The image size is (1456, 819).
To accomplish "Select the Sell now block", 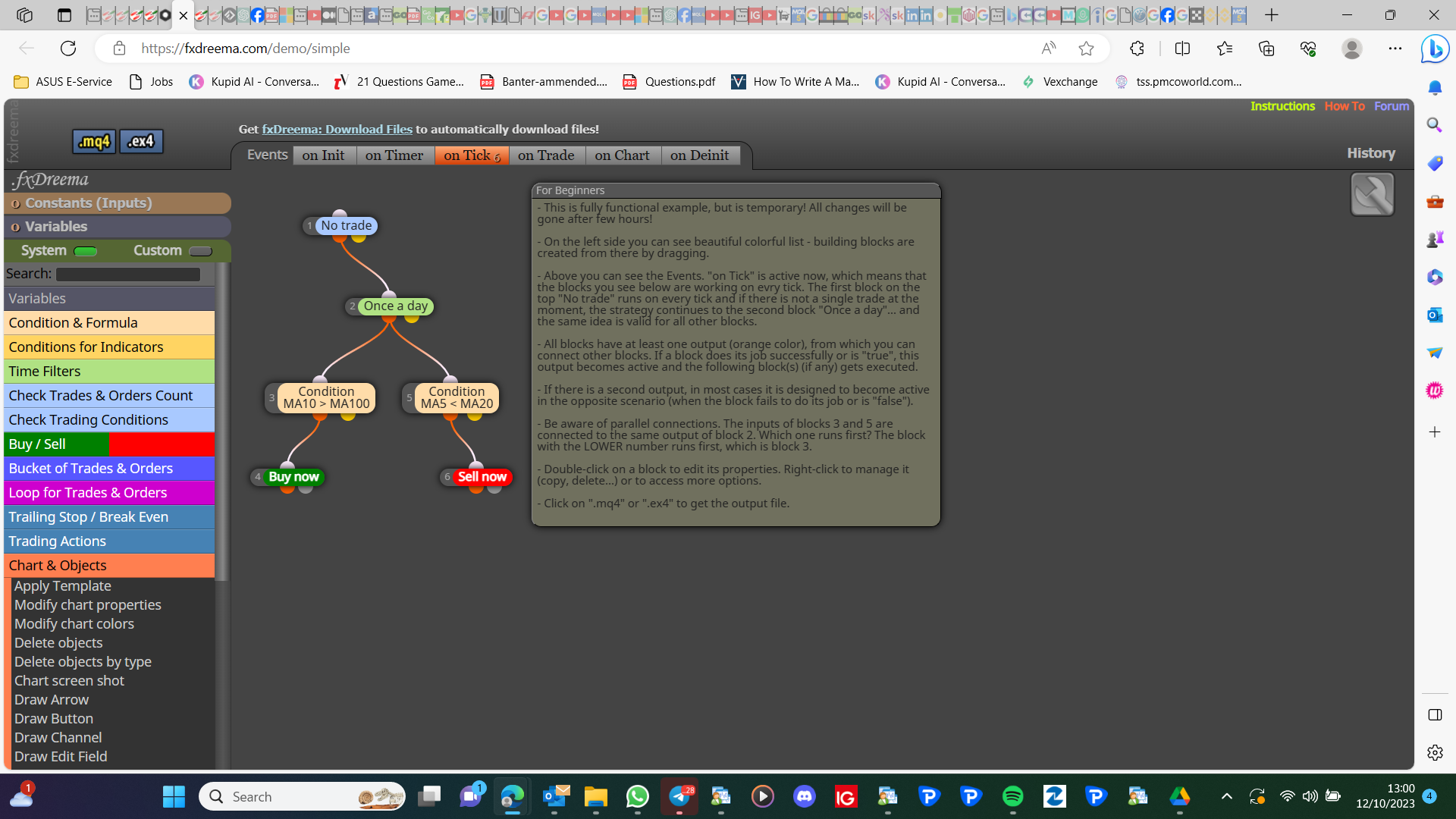I will click(482, 477).
